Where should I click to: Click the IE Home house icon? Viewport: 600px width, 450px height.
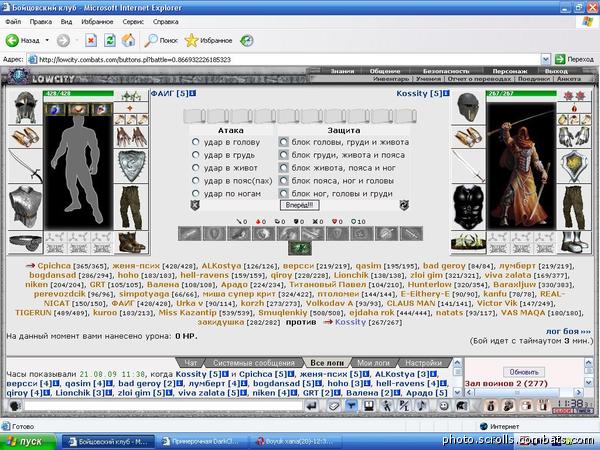tap(129, 40)
